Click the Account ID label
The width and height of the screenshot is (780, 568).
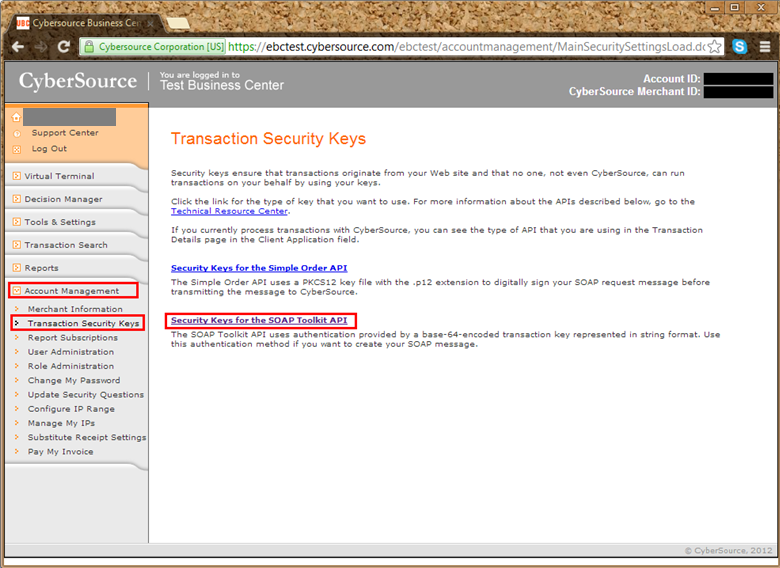[672, 79]
